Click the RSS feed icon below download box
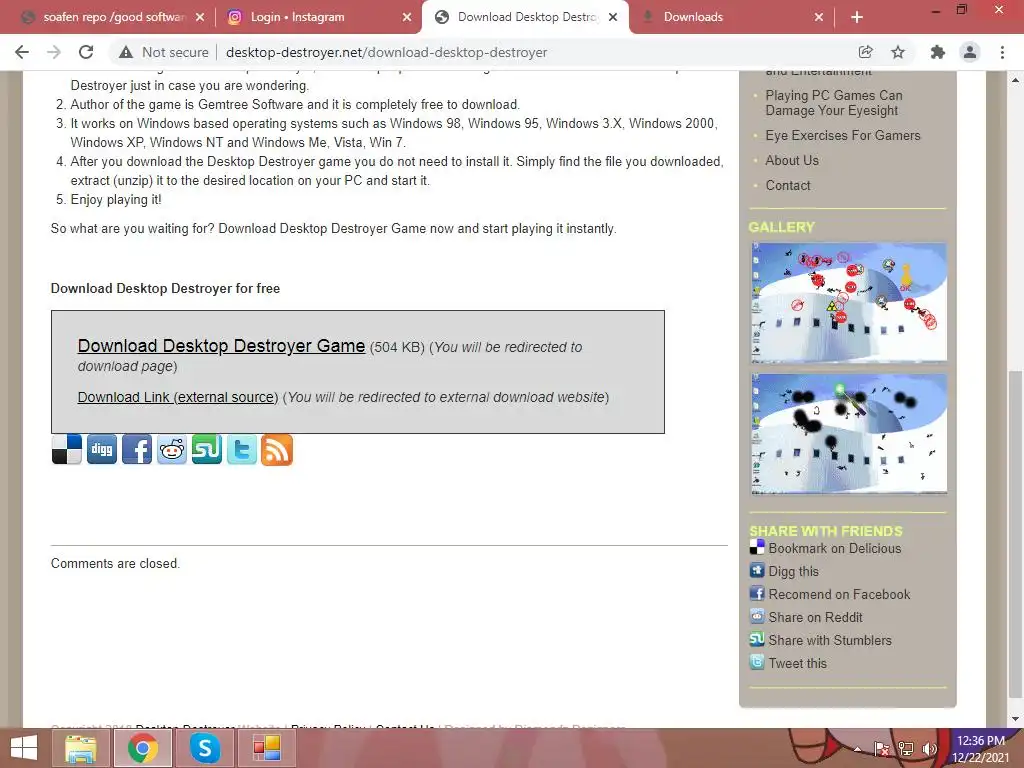Screen dimensions: 1024x768 (277, 449)
